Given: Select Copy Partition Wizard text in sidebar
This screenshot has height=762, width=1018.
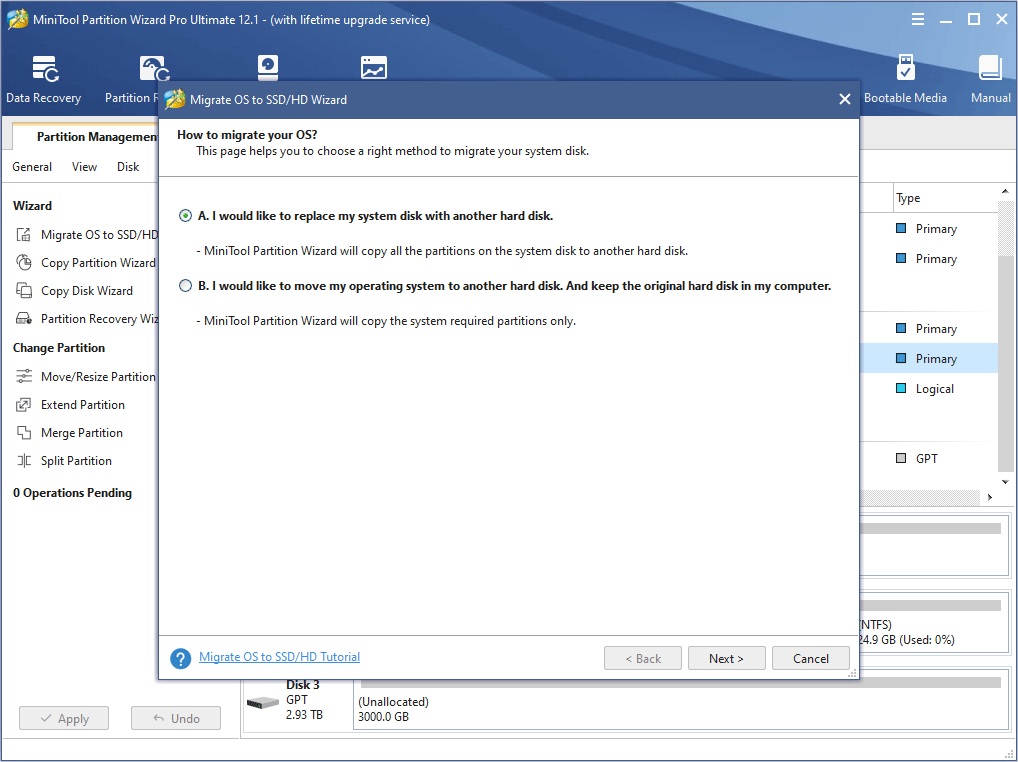Looking at the screenshot, I should pyautogui.click(x=98, y=263).
